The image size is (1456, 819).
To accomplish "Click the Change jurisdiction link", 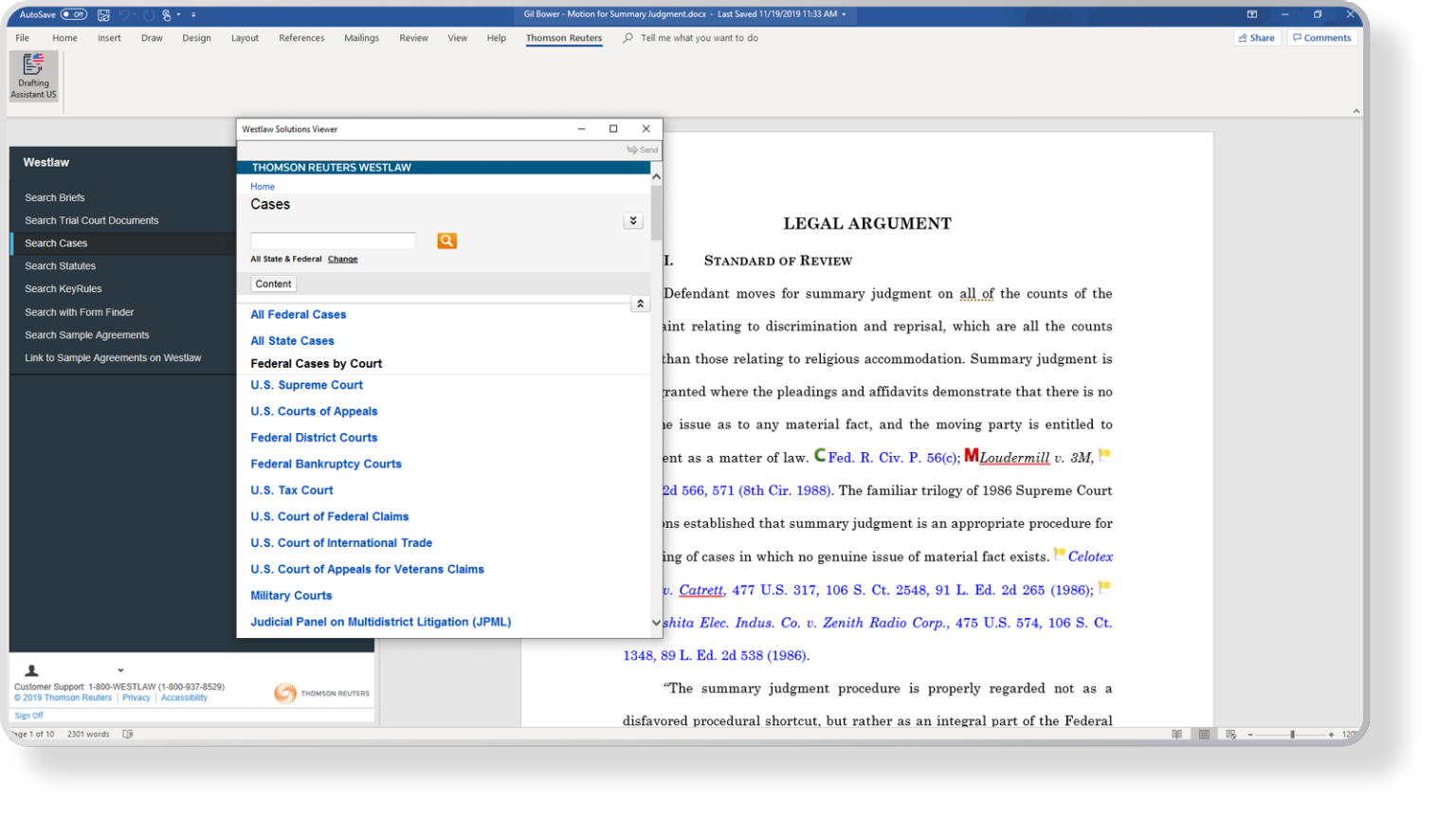I will (x=342, y=259).
